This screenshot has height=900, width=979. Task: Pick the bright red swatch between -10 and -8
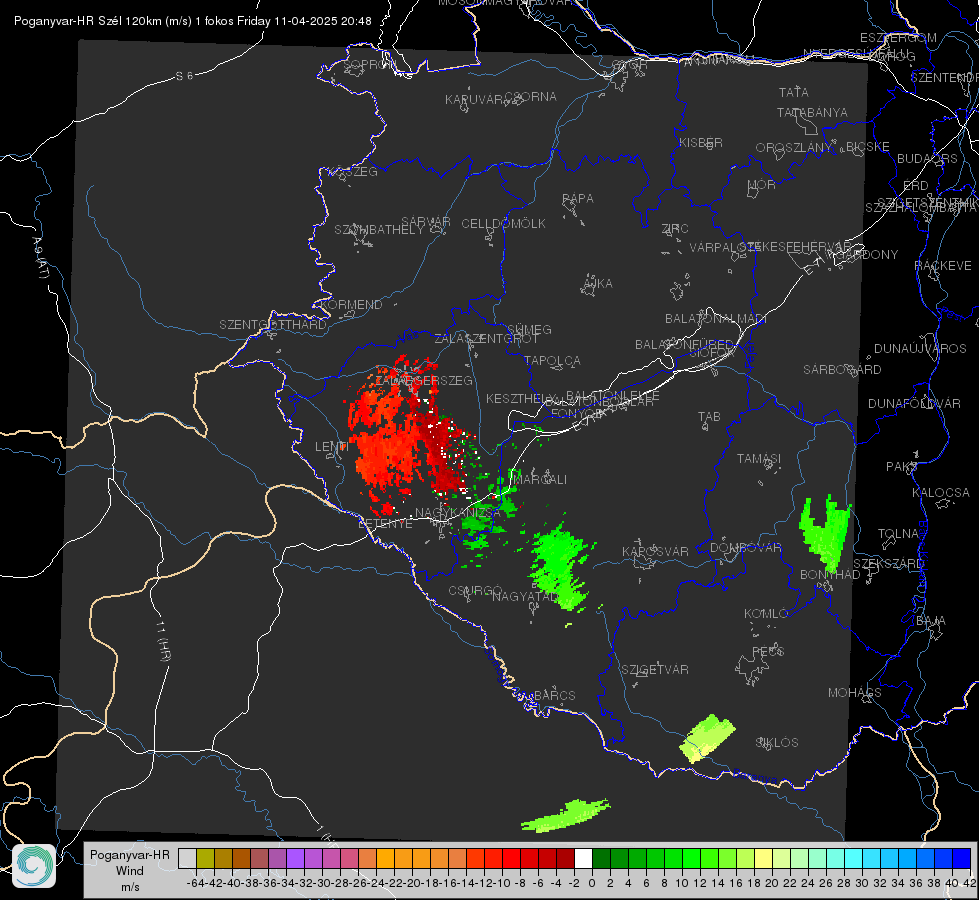pos(511,858)
